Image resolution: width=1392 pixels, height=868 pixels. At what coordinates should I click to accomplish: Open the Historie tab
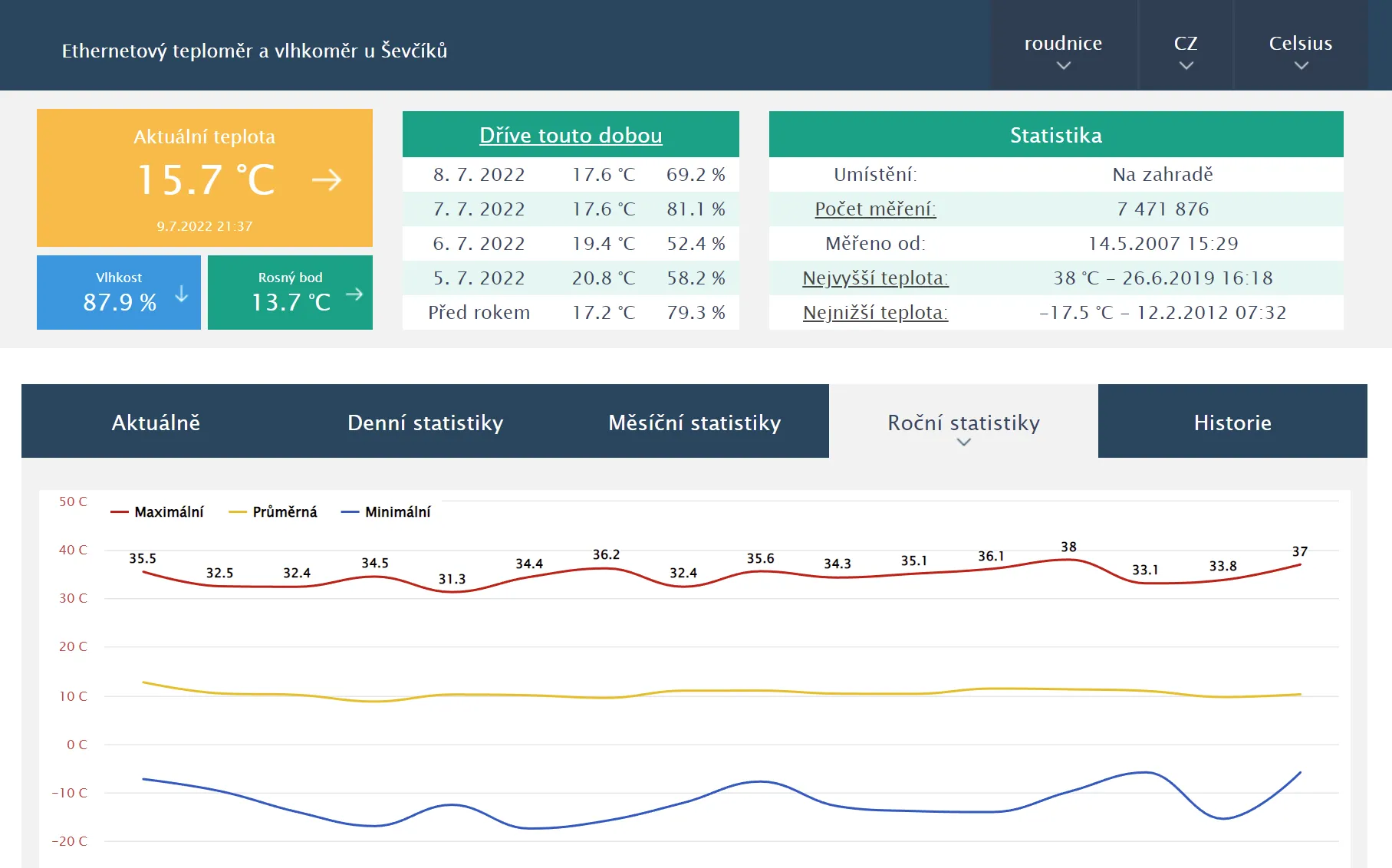pos(1232,422)
